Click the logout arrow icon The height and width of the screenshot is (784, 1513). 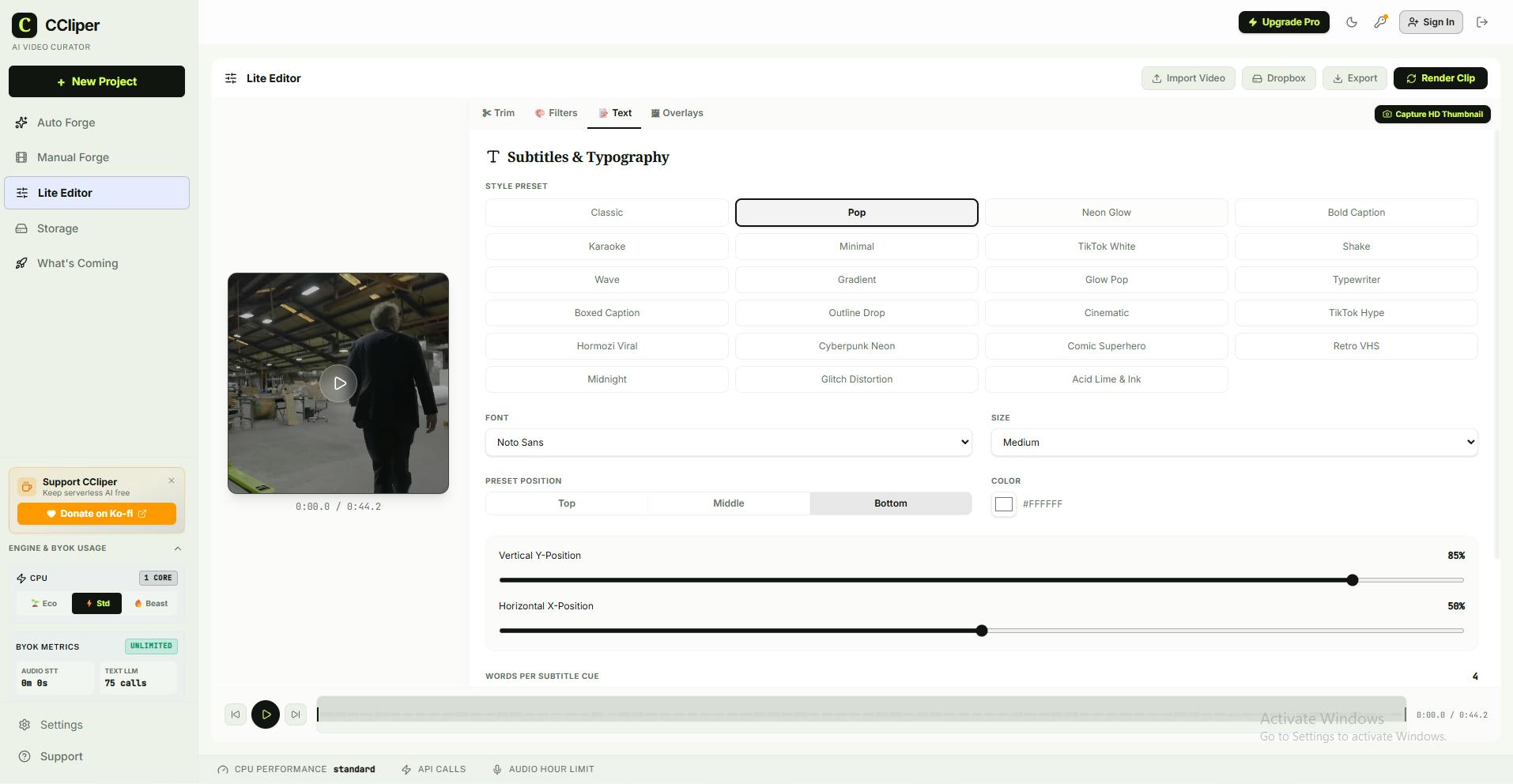(x=1482, y=22)
